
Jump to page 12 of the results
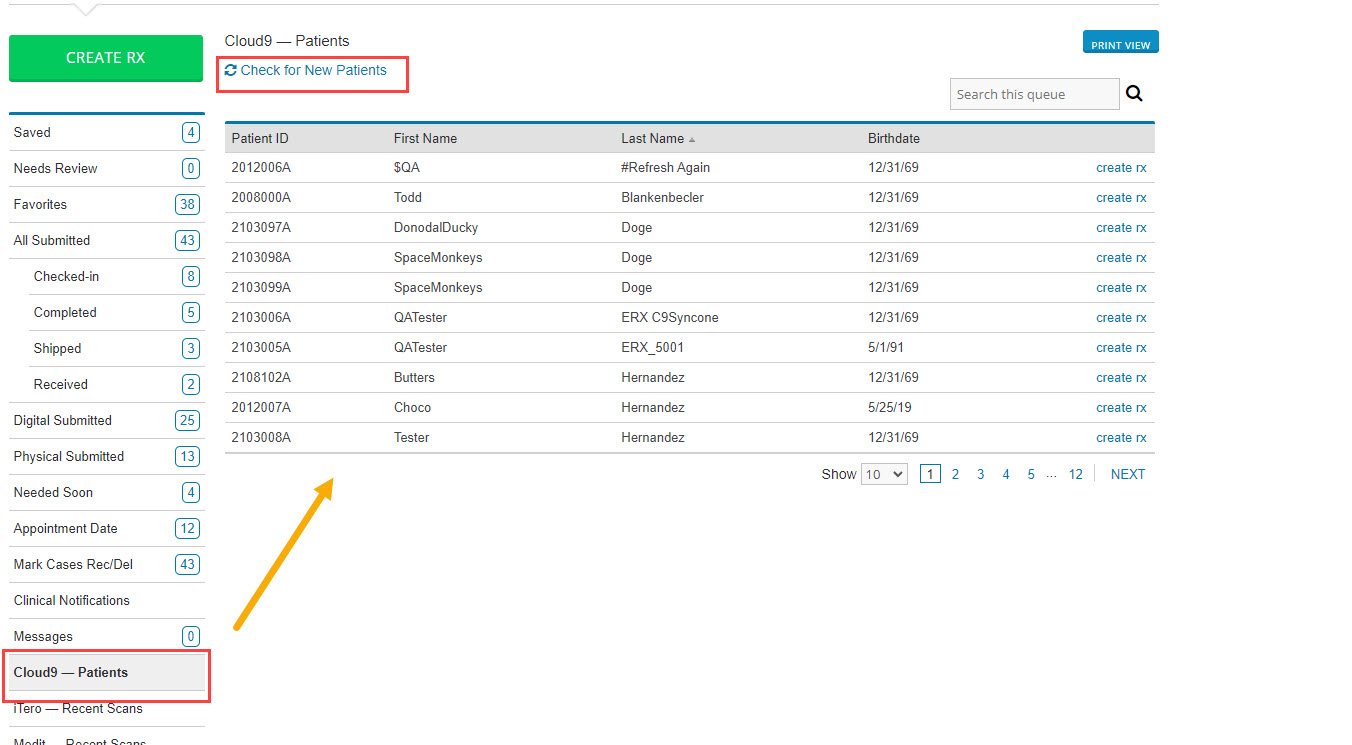[x=1075, y=474]
